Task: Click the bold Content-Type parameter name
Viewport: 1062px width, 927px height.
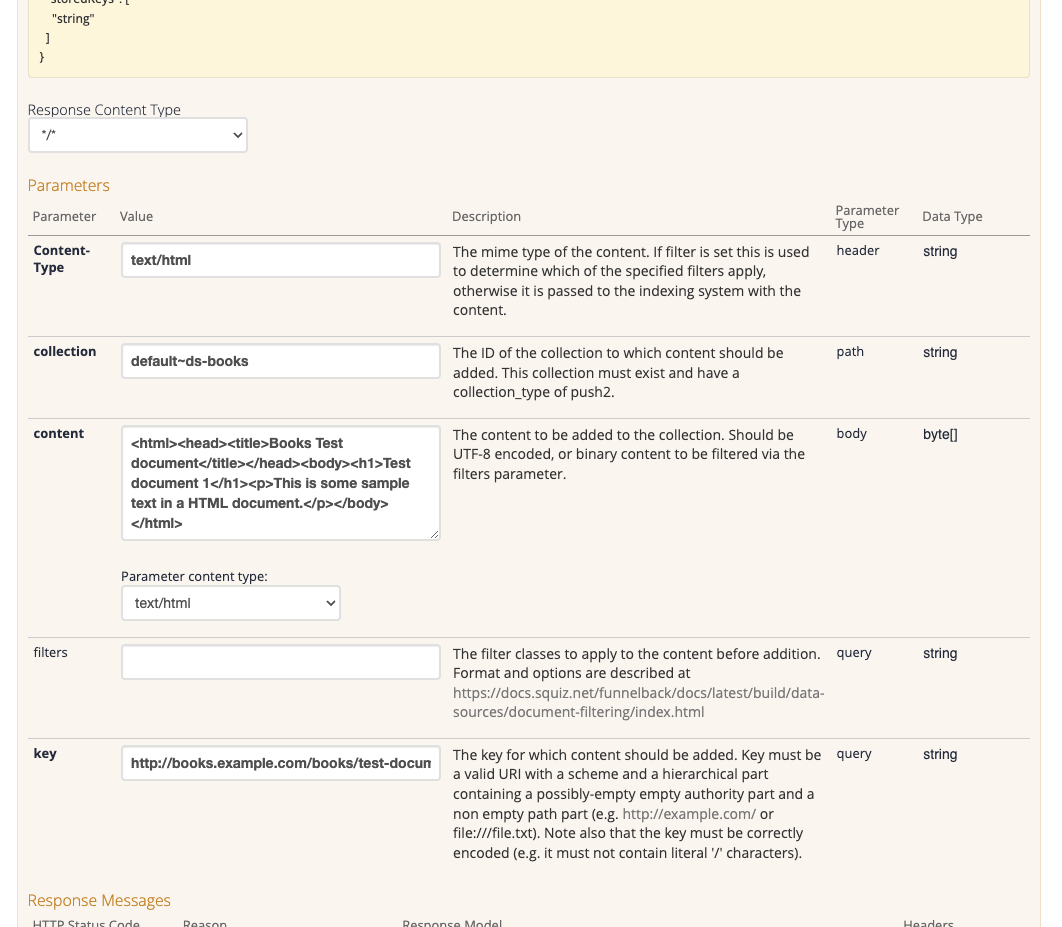Action: coord(62,259)
